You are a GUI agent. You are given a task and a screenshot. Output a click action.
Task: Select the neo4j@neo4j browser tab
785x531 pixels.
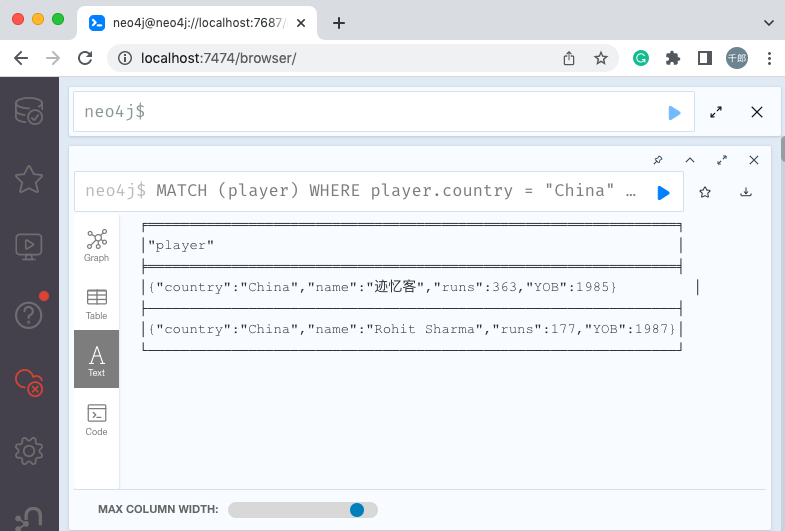pos(197,23)
